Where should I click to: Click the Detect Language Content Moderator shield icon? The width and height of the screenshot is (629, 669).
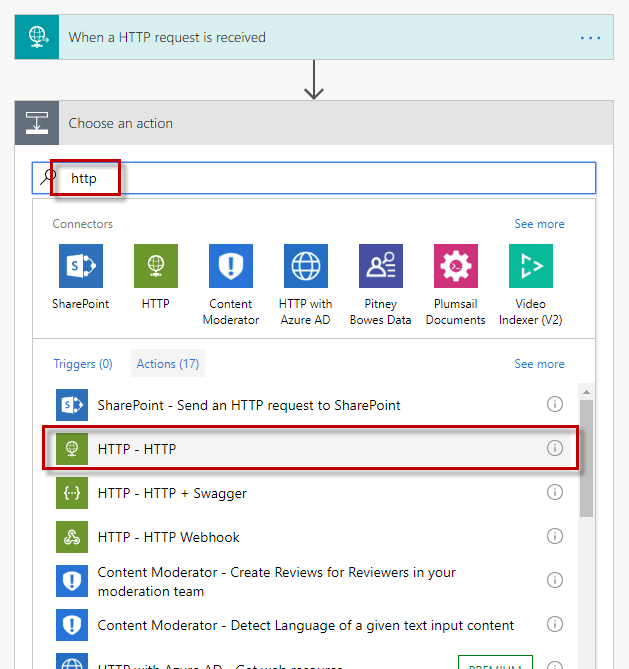72,625
